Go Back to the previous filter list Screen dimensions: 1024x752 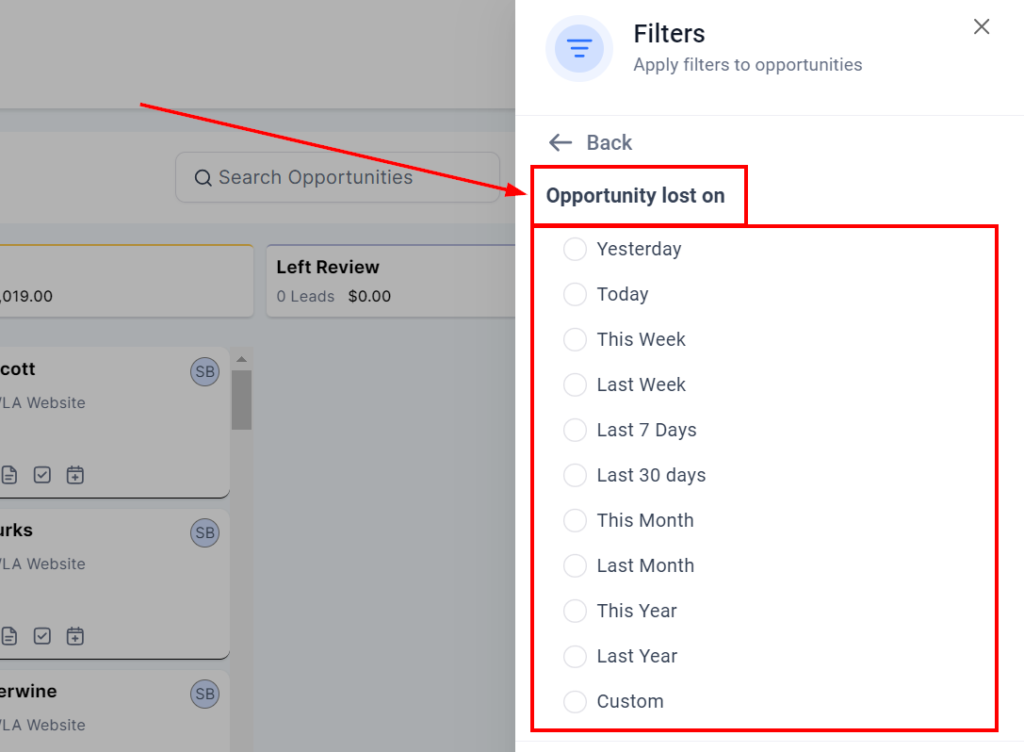(x=591, y=143)
